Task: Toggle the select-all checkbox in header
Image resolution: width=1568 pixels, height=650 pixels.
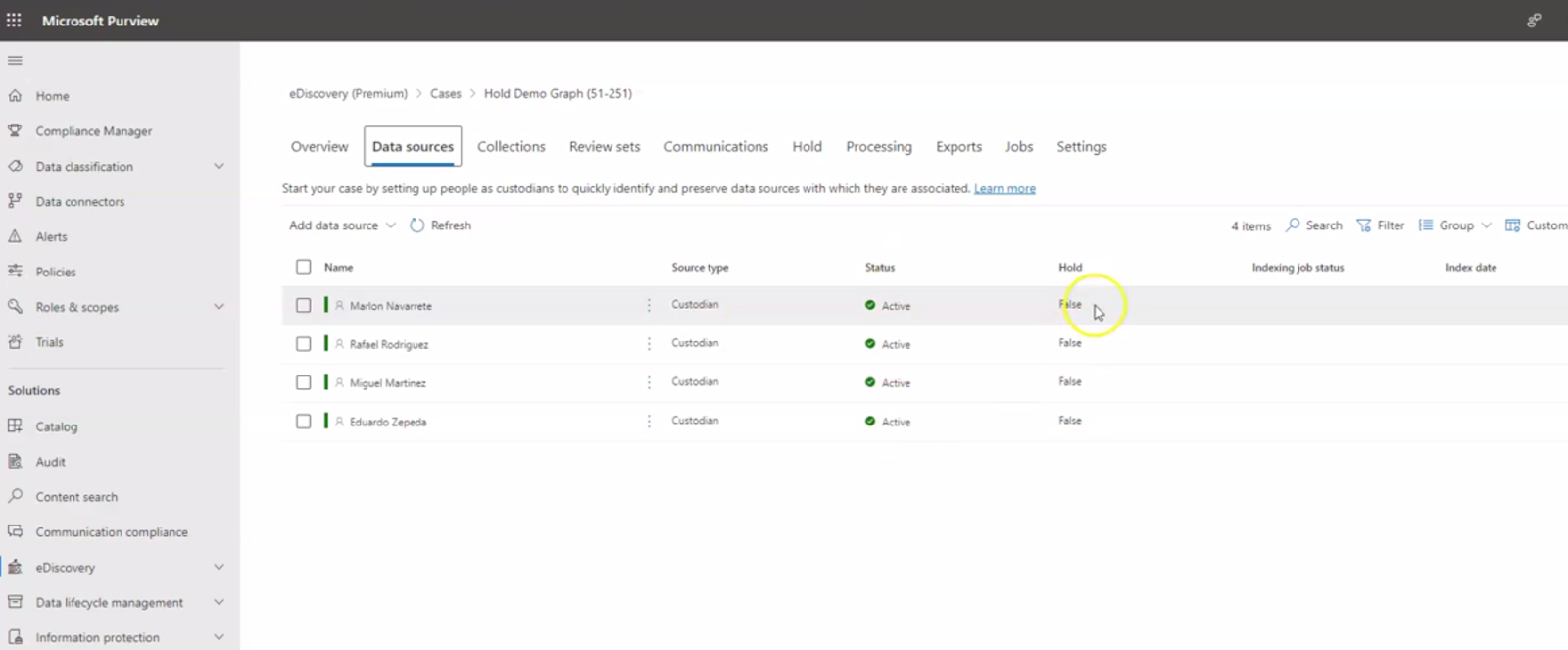Action: 304,267
